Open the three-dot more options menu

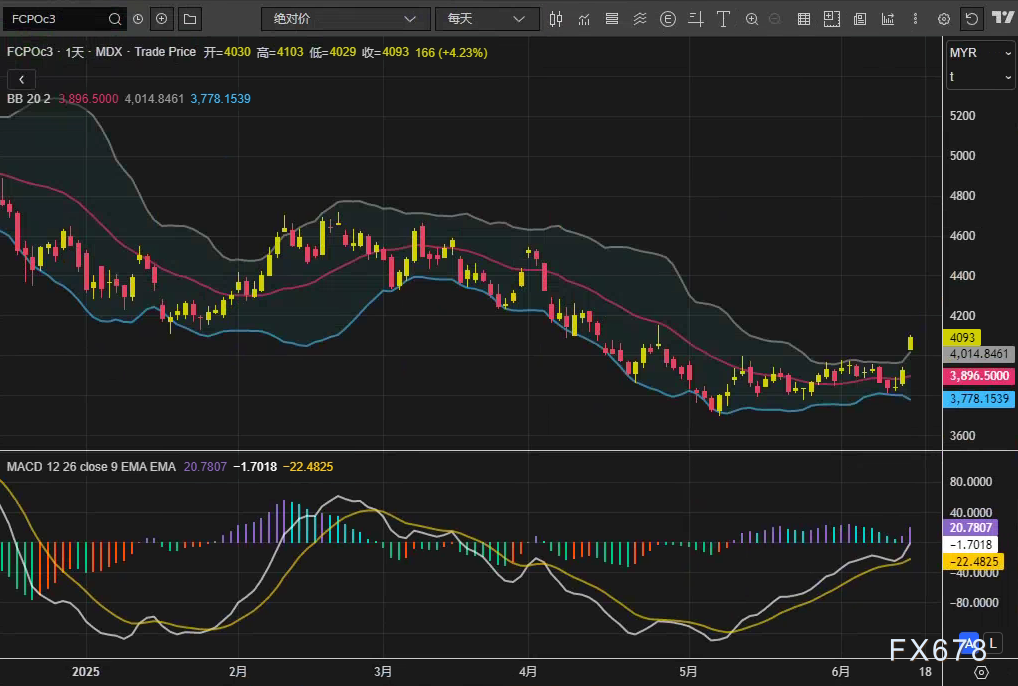tap(913, 19)
